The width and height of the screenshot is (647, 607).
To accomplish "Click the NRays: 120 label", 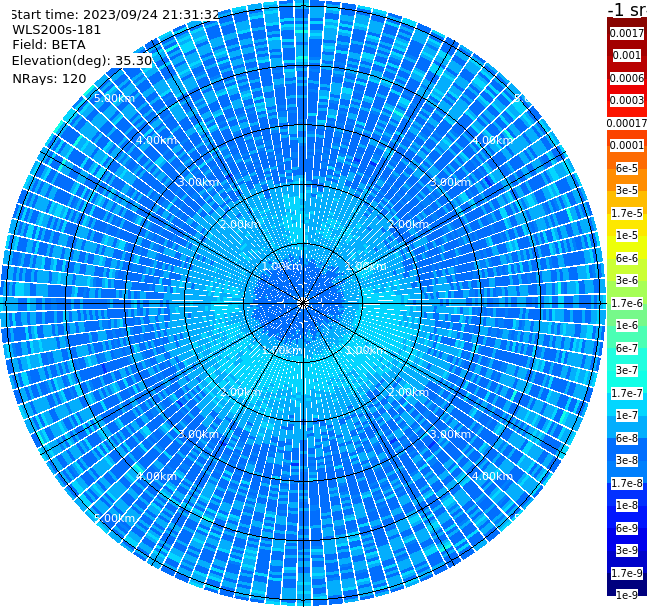I will tap(49, 78).
